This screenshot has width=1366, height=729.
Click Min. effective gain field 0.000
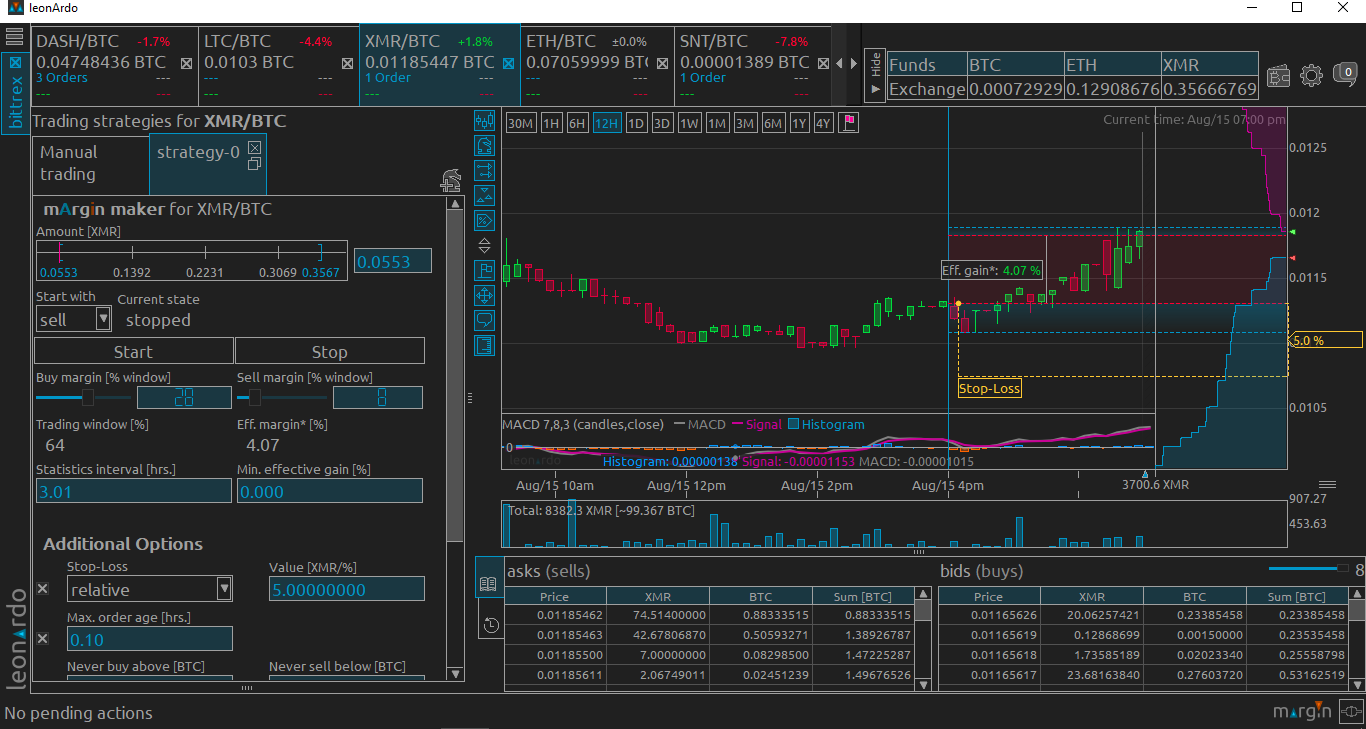pyautogui.click(x=330, y=491)
